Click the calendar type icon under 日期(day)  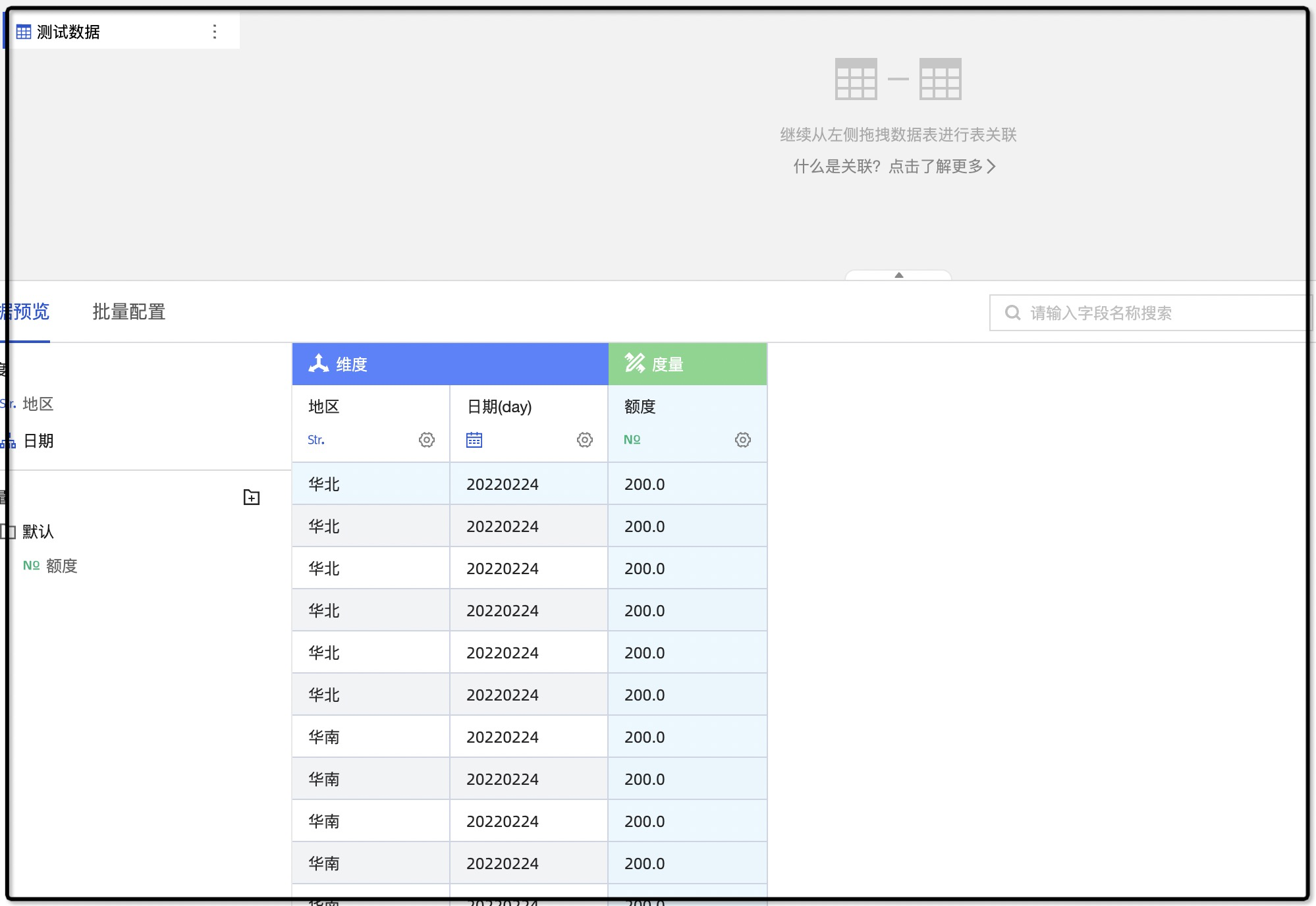click(474, 440)
